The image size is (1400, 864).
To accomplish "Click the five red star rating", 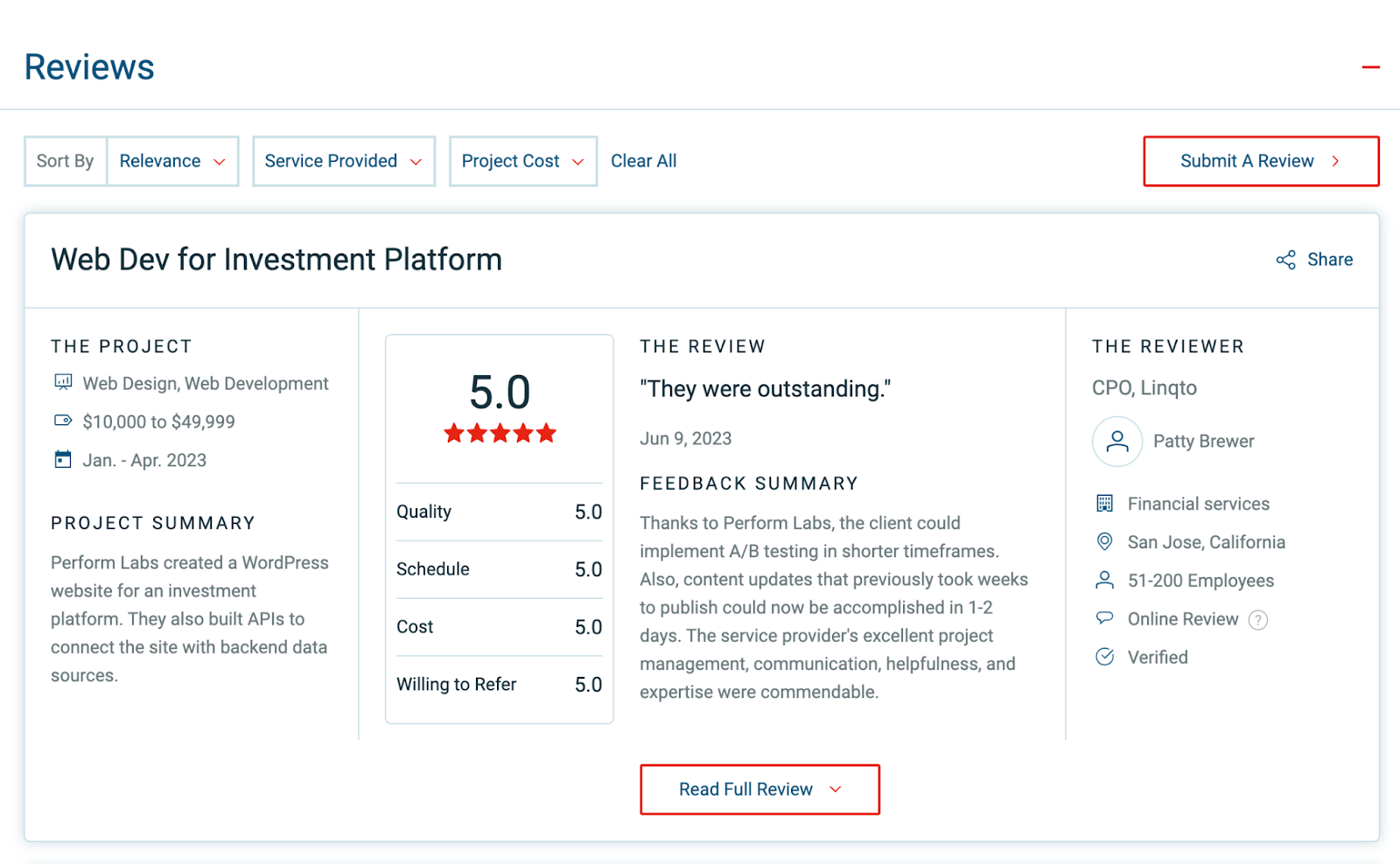I will pos(500,433).
